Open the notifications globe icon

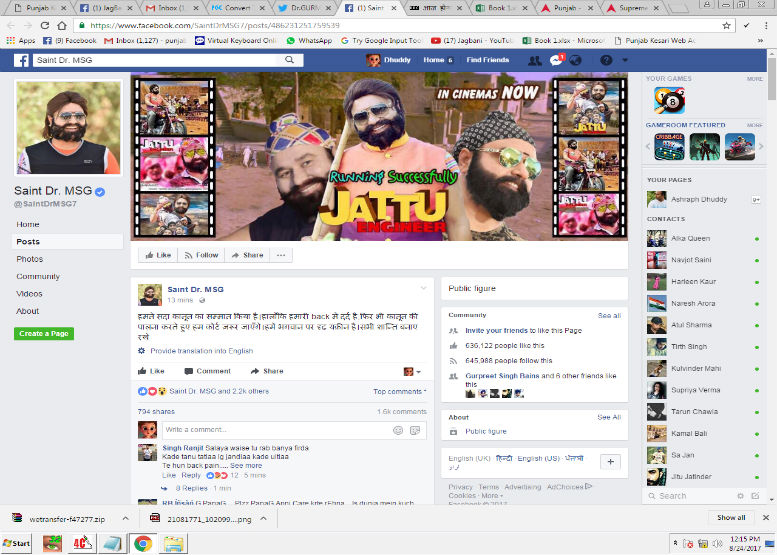(576, 60)
